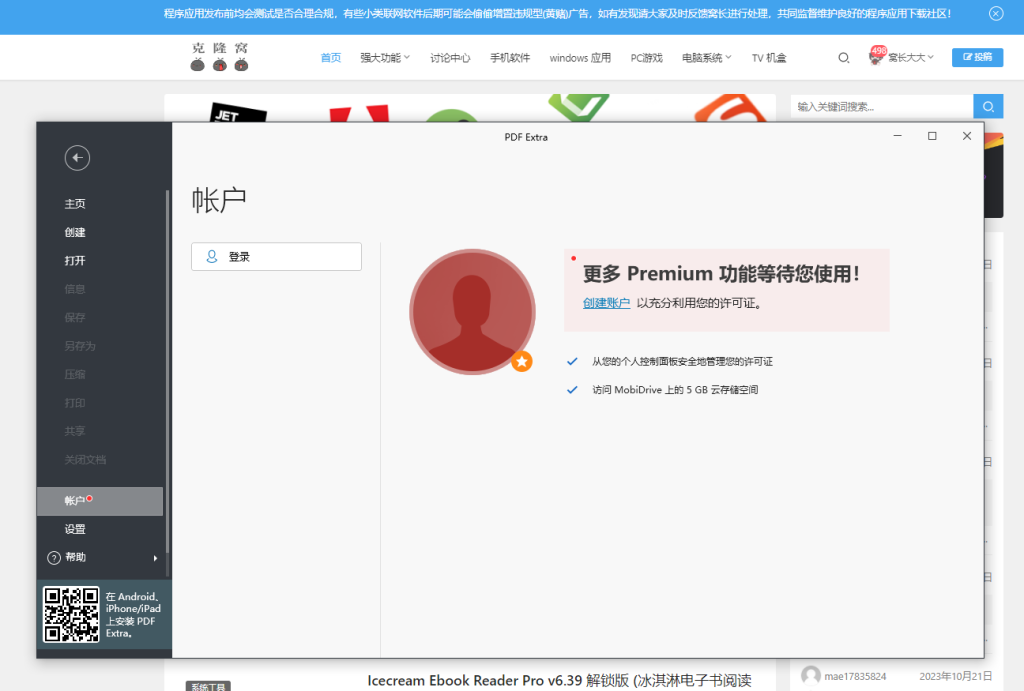Click the Icecream Ebook Reader Pro article title

point(559,681)
